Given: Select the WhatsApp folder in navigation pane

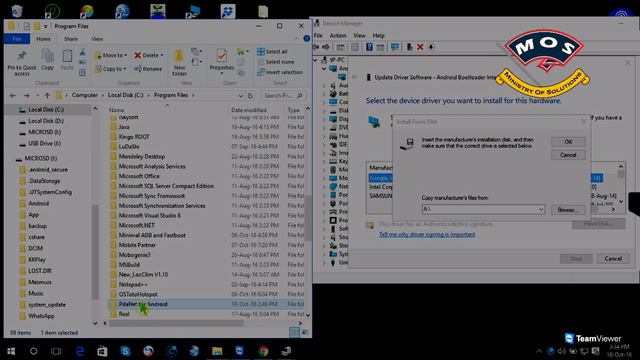Looking at the screenshot, I should (x=41, y=316).
